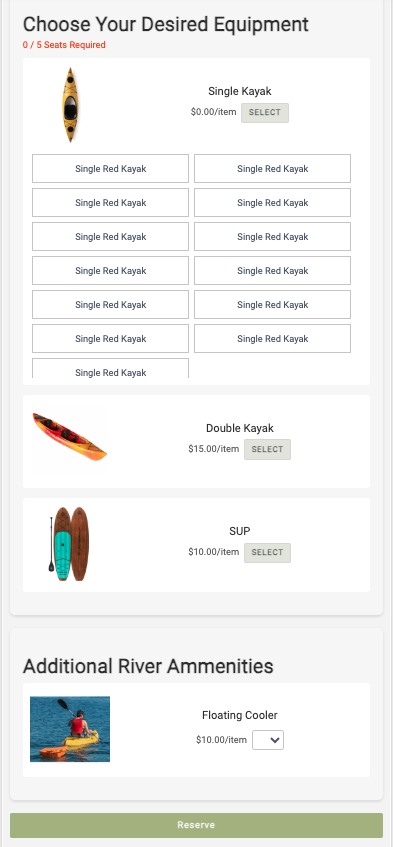Choose Select for the Double Kayak
393x847 pixels.
[x=267, y=449]
